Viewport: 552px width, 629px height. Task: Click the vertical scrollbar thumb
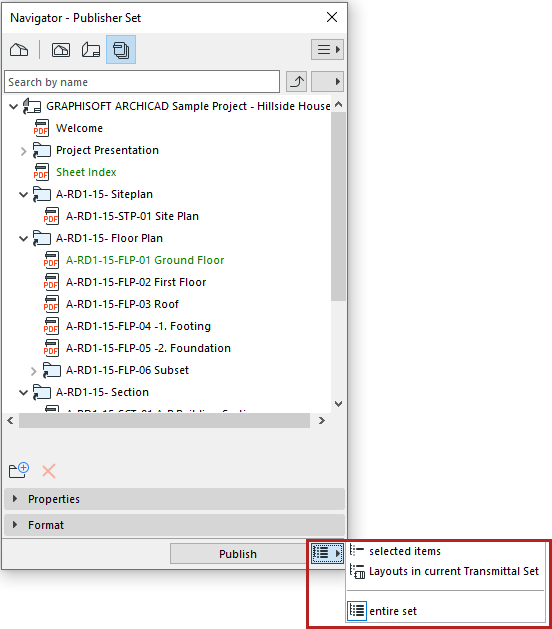338,206
